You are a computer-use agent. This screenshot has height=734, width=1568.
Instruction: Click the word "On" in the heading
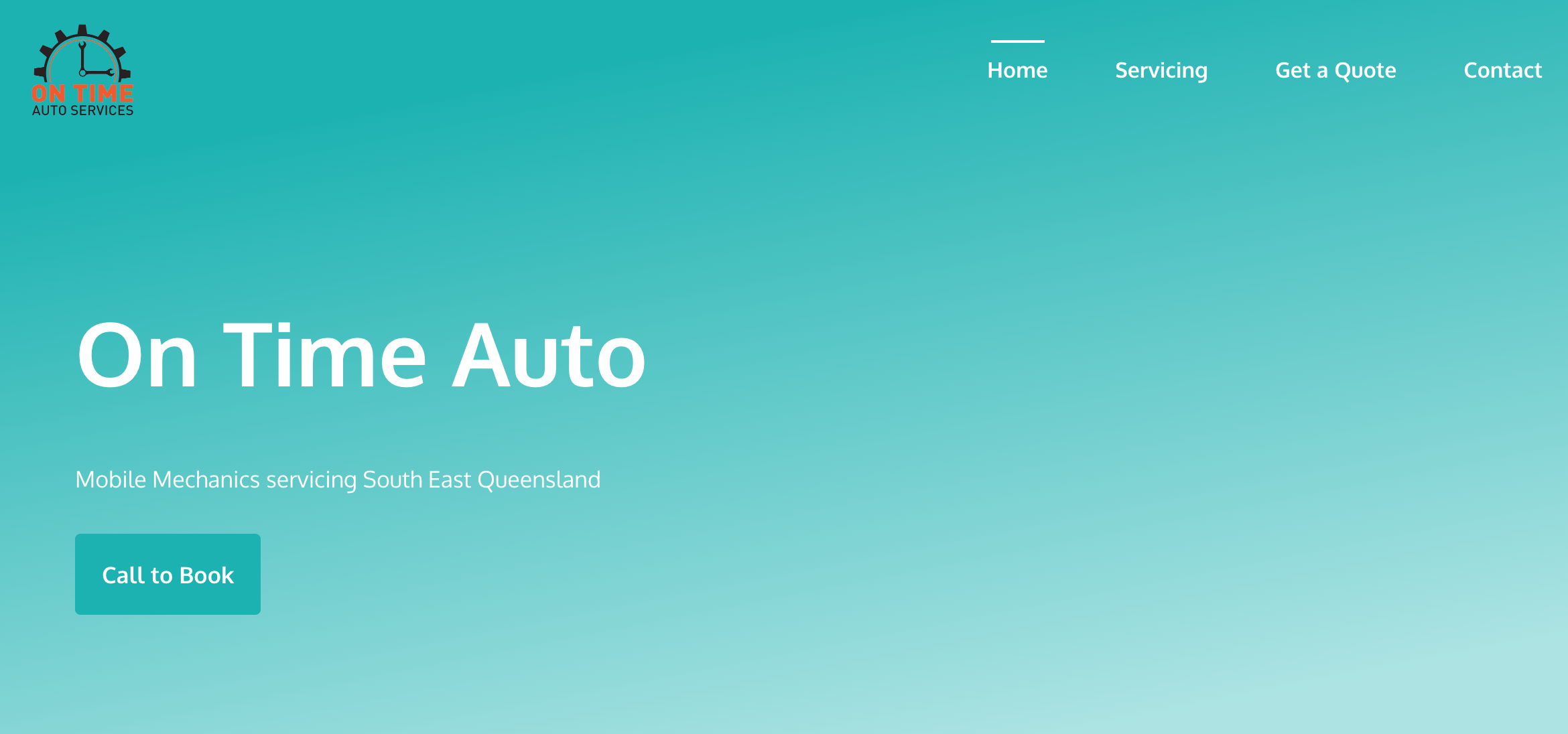click(137, 355)
